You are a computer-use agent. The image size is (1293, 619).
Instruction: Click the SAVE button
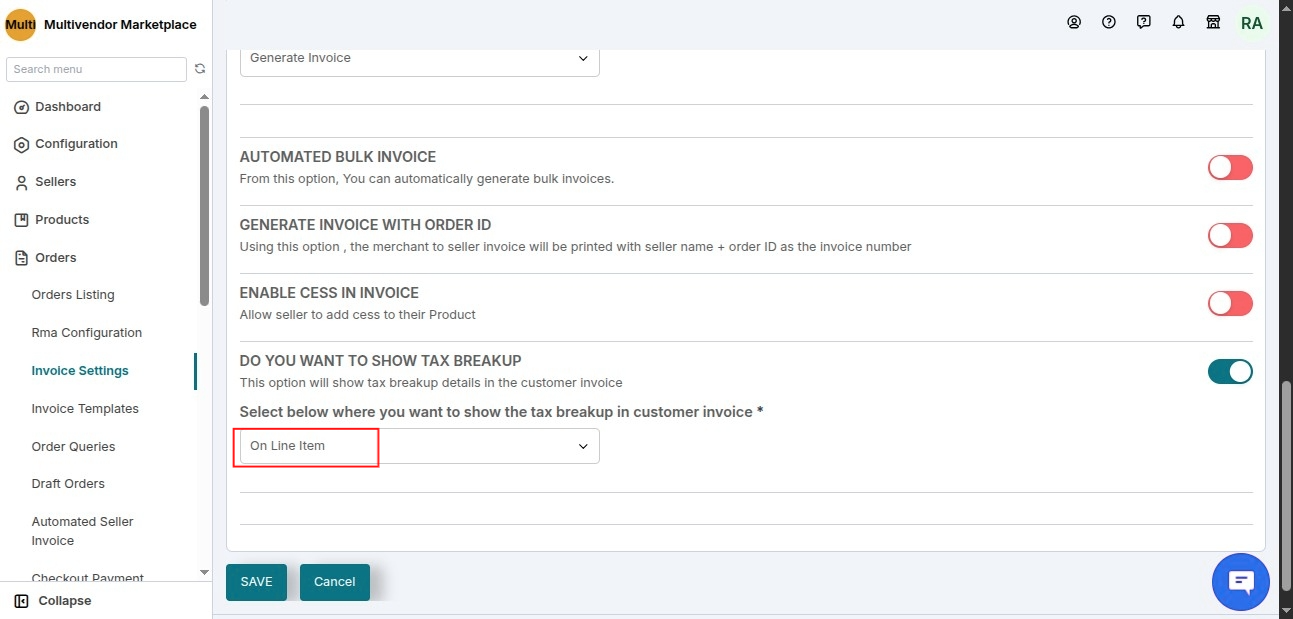coord(256,582)
